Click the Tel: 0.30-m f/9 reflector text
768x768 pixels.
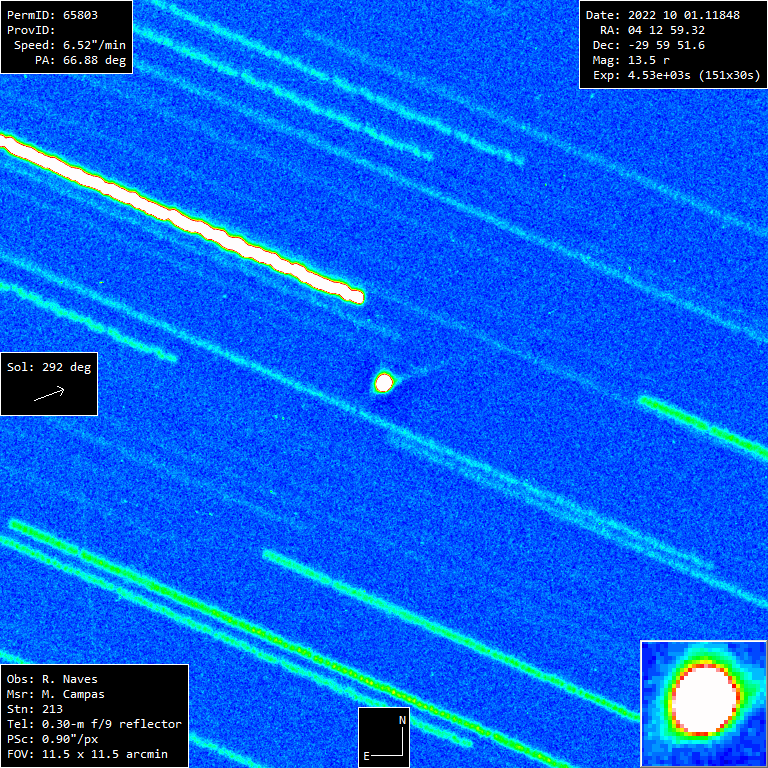tap(95, 724)
